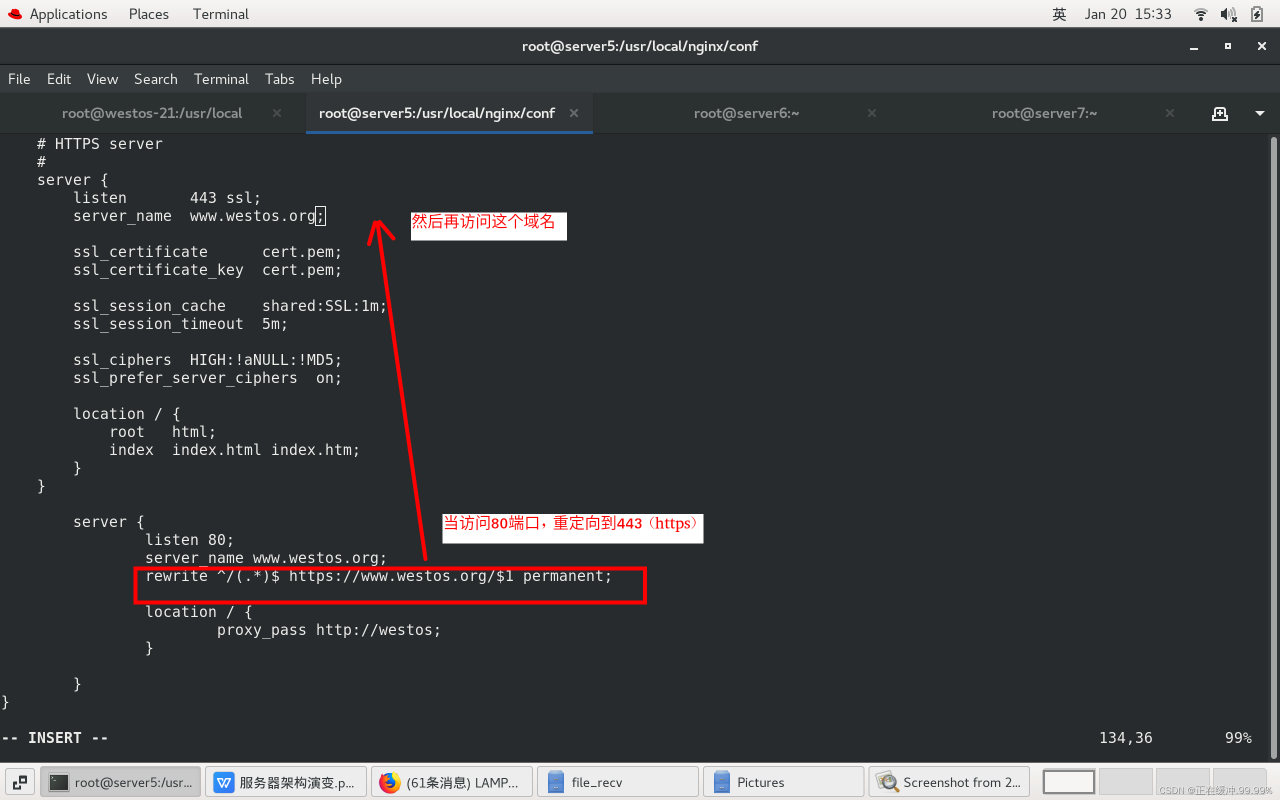Screen dimensions: 1280x800
Task: Open the battery status icon
Action: pyautogui.click(x=1257, y=14)
